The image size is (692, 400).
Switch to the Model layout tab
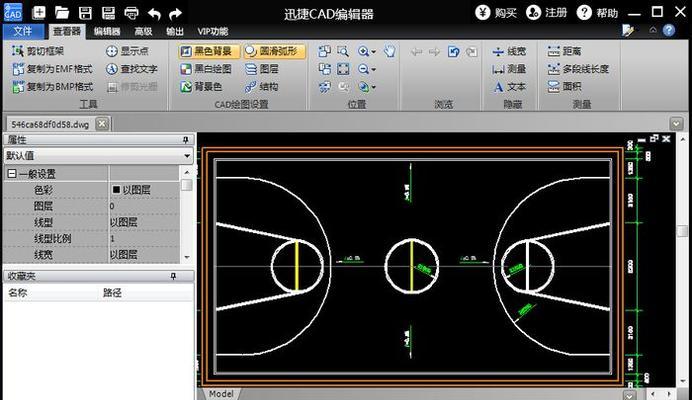221,394
